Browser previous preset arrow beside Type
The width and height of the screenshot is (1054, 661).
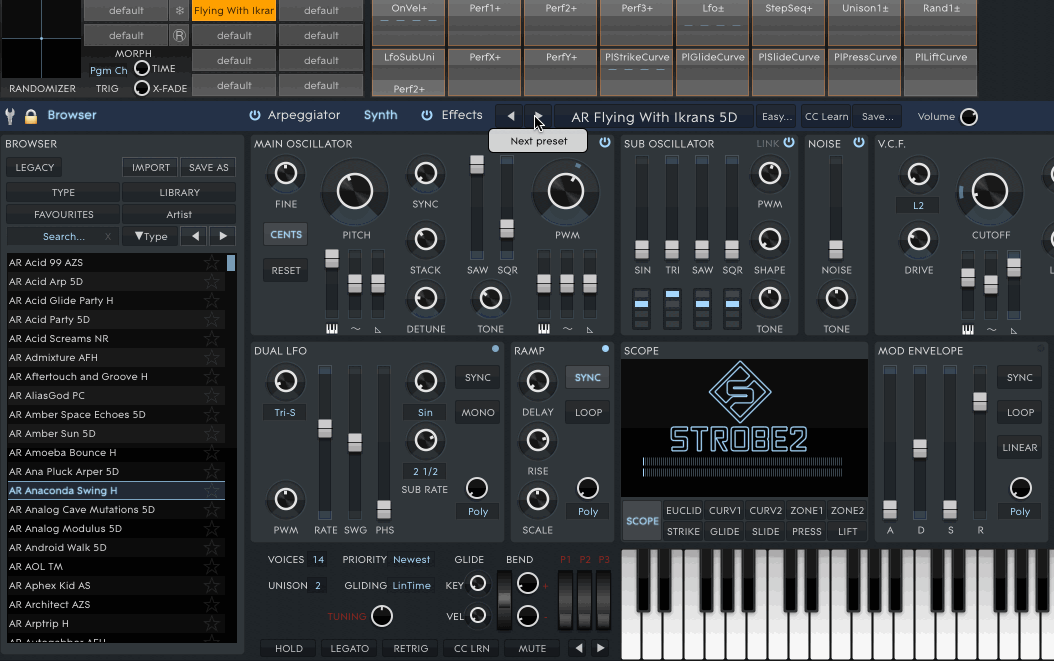coord(195,236)
